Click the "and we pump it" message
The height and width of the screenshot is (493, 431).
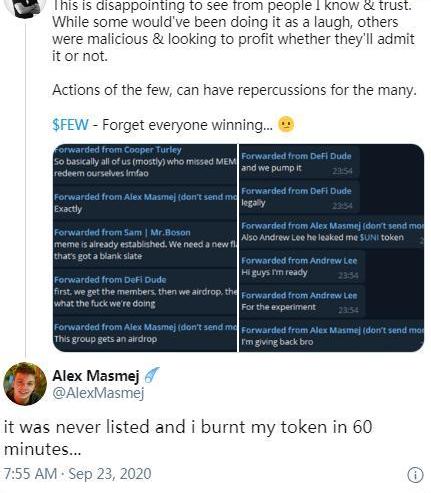298,162
